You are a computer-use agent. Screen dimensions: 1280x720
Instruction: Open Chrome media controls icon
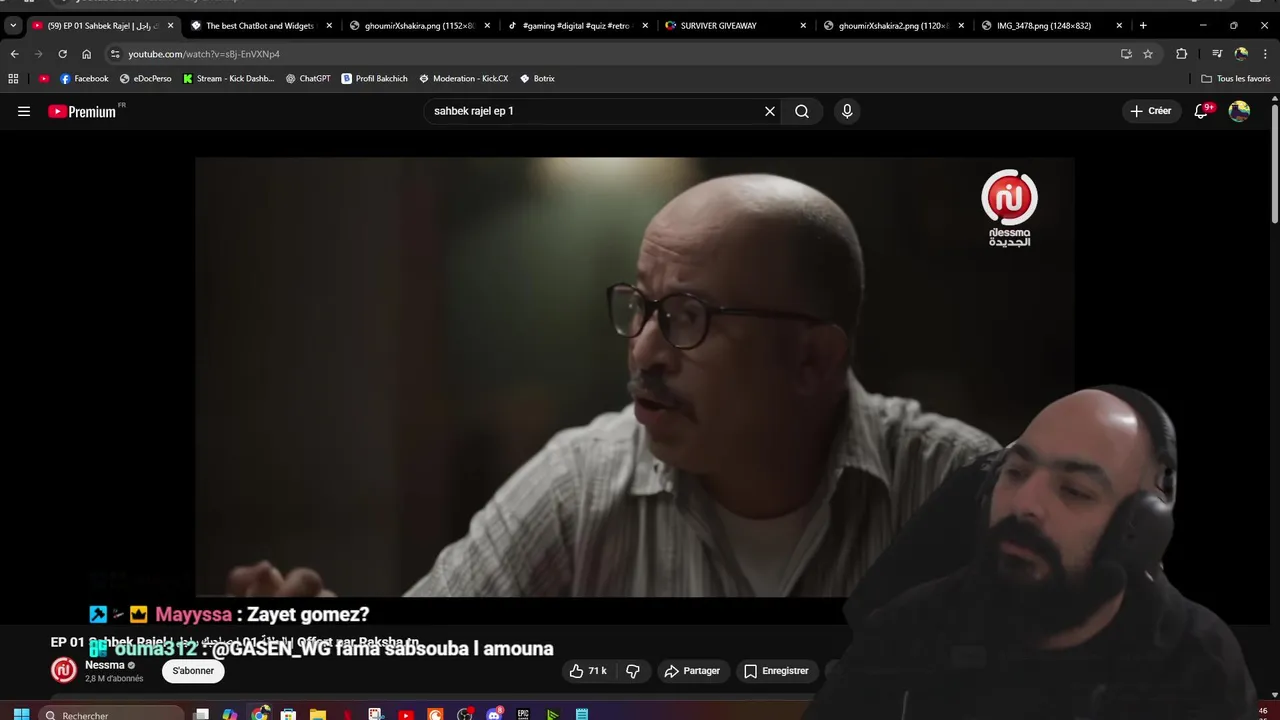click(x=1217, y=54)
